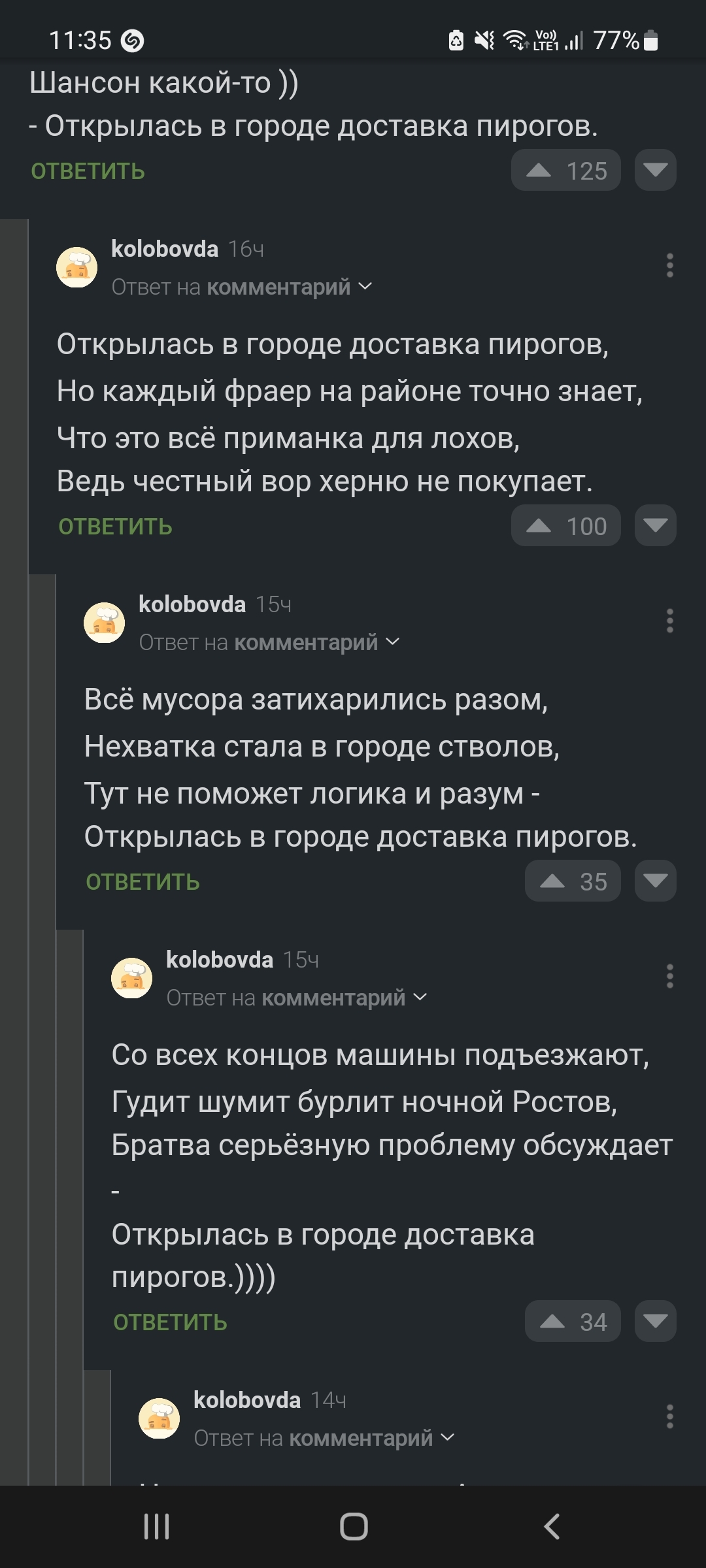Tap kolobovda avatar on the 14ч comment

pos(159,1418)
